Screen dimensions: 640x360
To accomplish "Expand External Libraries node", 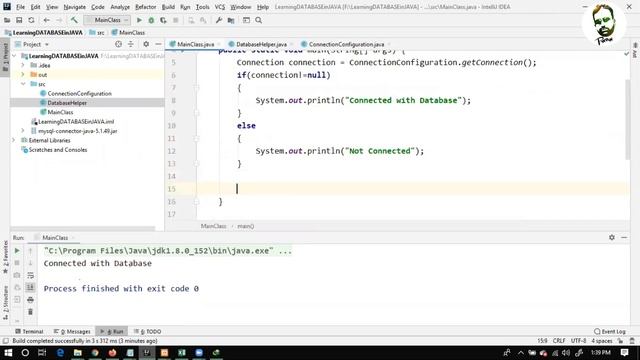I will pos(14,140).
